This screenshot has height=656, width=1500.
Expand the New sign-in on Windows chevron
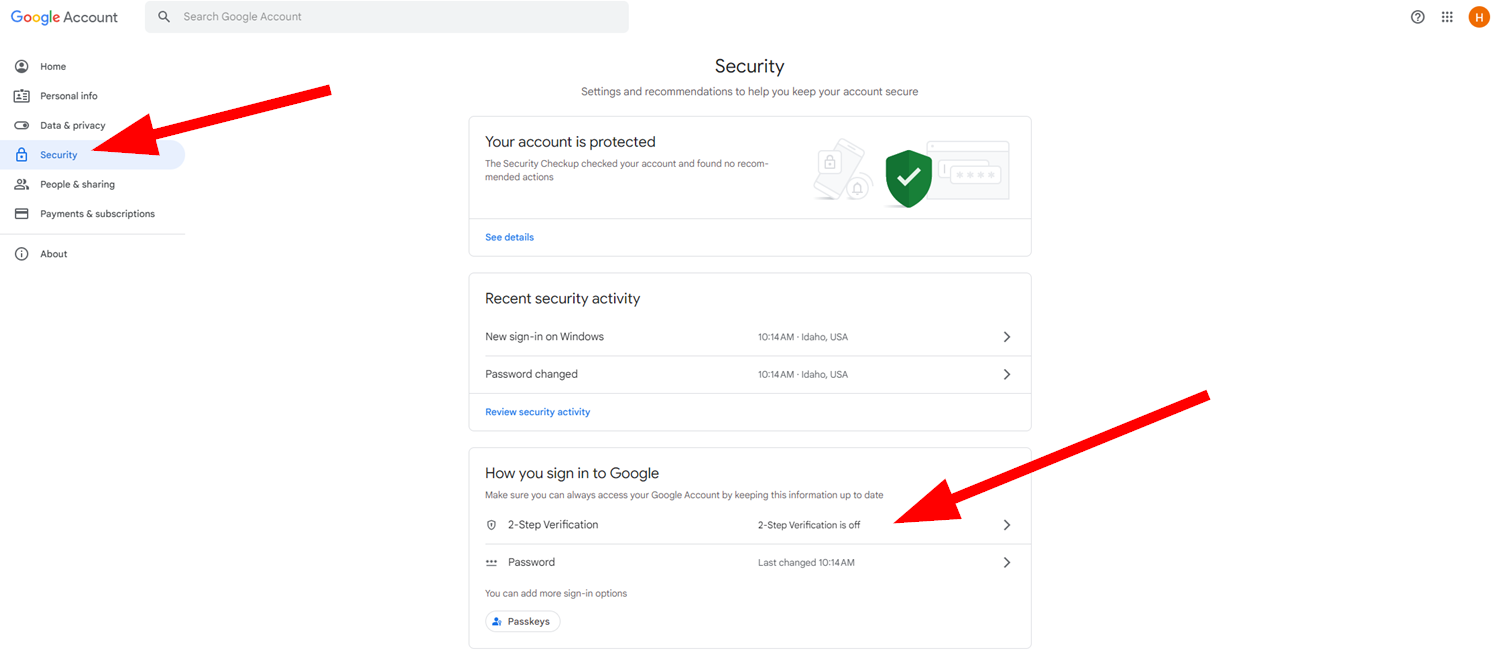1007,337
